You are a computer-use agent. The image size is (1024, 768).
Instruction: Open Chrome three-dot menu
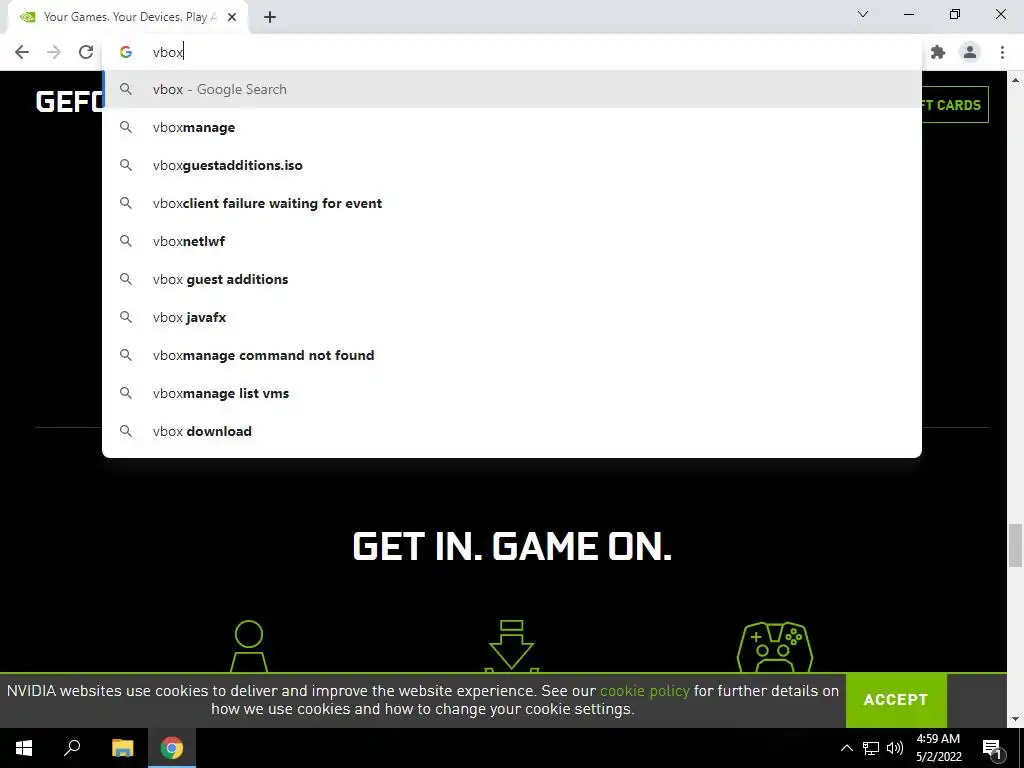(x=1002, y=52)
